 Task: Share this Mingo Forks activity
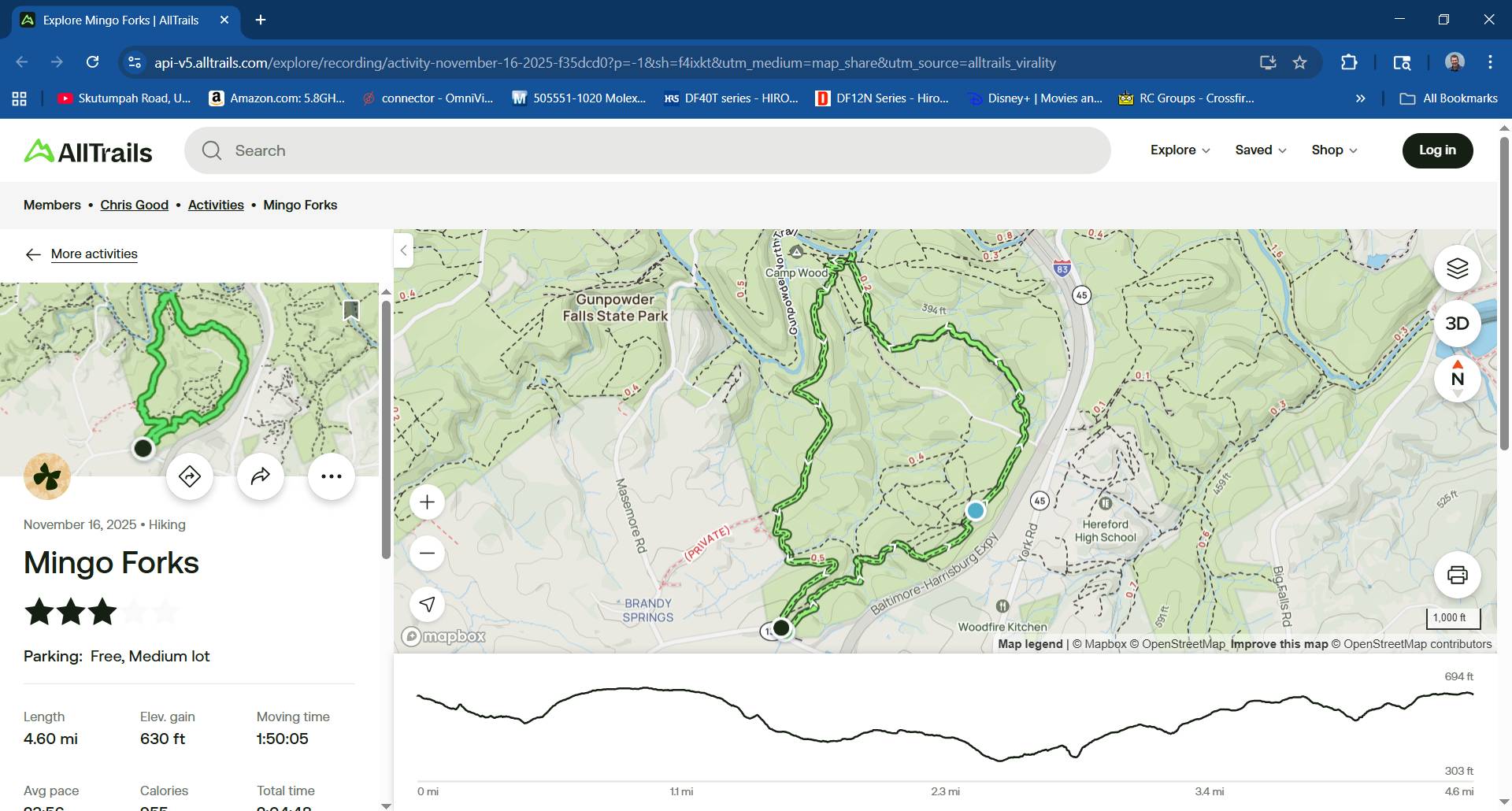pyautogui.click(x=261, y=476)
